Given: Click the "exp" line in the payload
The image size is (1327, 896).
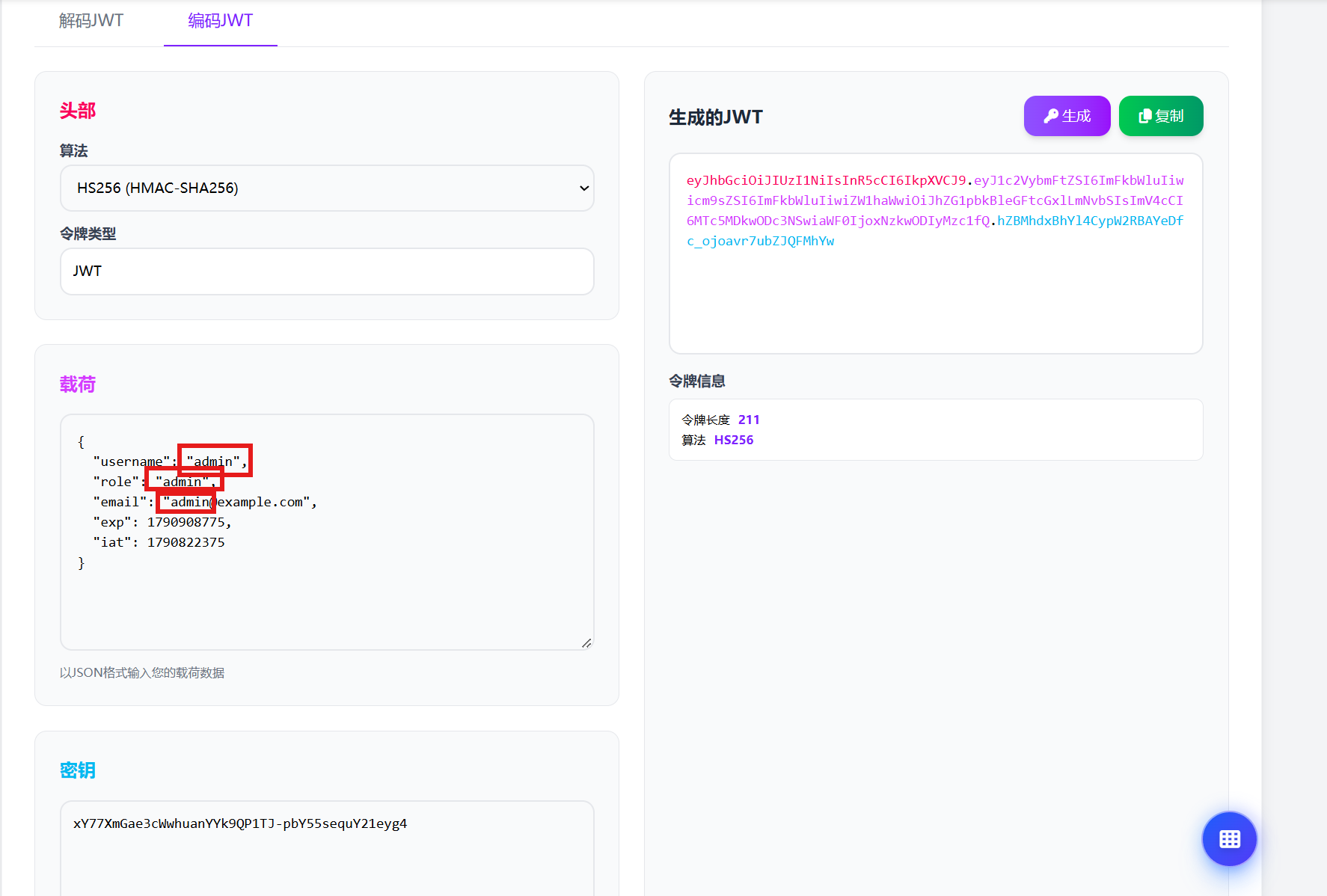Looking at the screenshot, I should click(x=162, y=522).
